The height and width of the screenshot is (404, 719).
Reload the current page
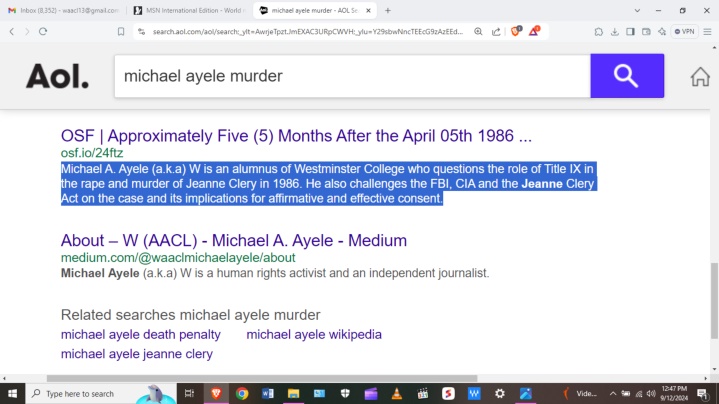pos(43,32)
